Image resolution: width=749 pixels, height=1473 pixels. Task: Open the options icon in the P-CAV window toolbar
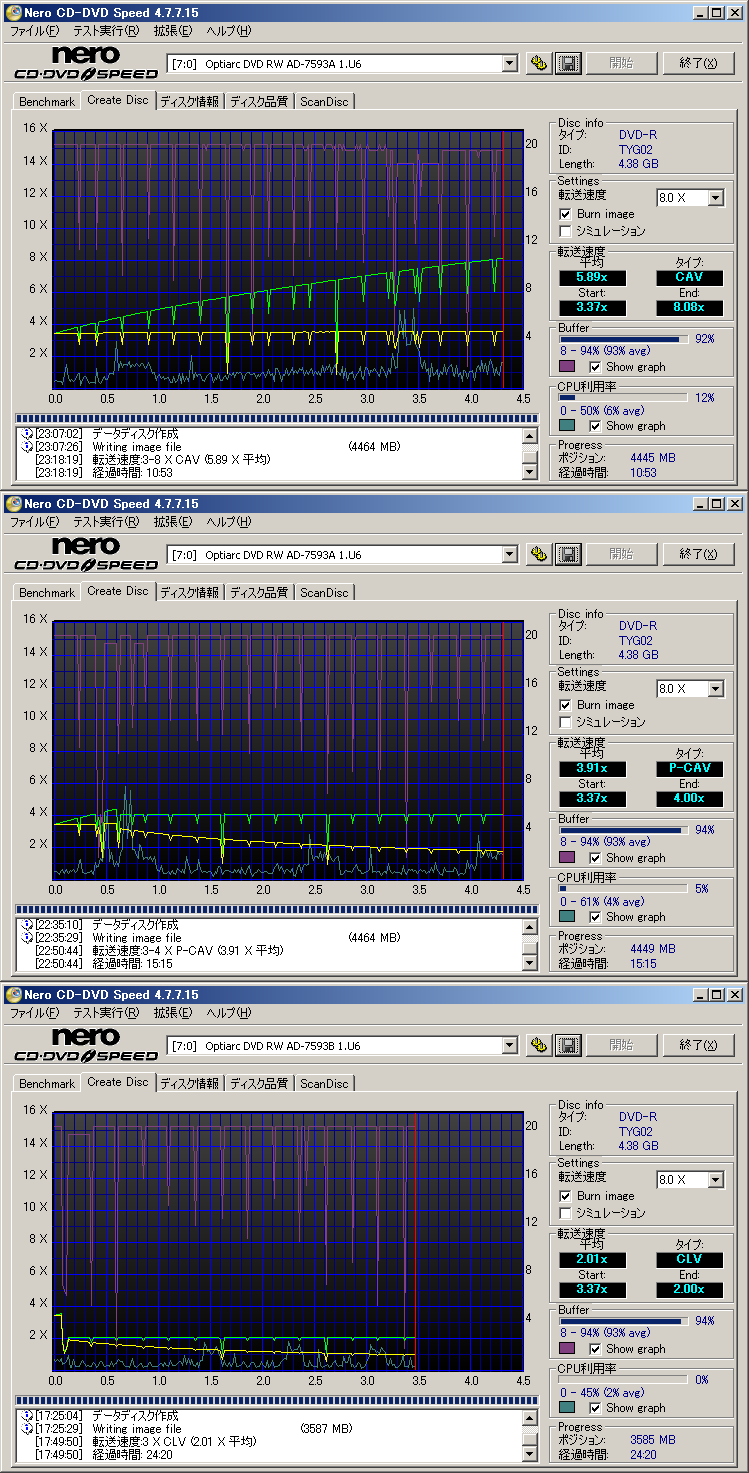(539, 554)
